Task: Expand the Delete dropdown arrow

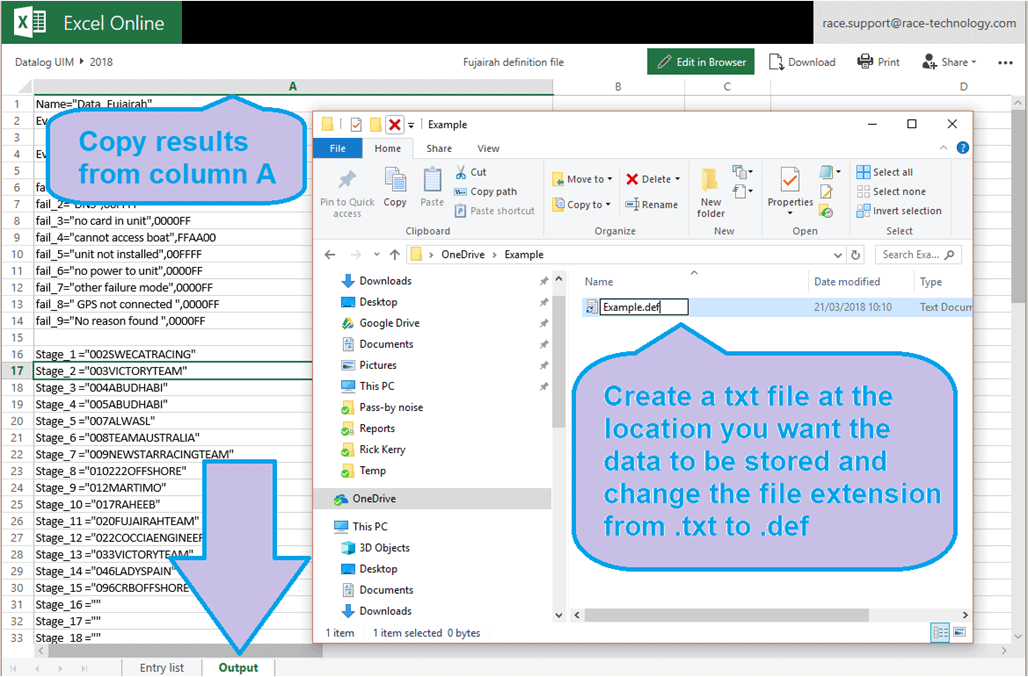Action: pyautogui.click(x=677, y=180)
